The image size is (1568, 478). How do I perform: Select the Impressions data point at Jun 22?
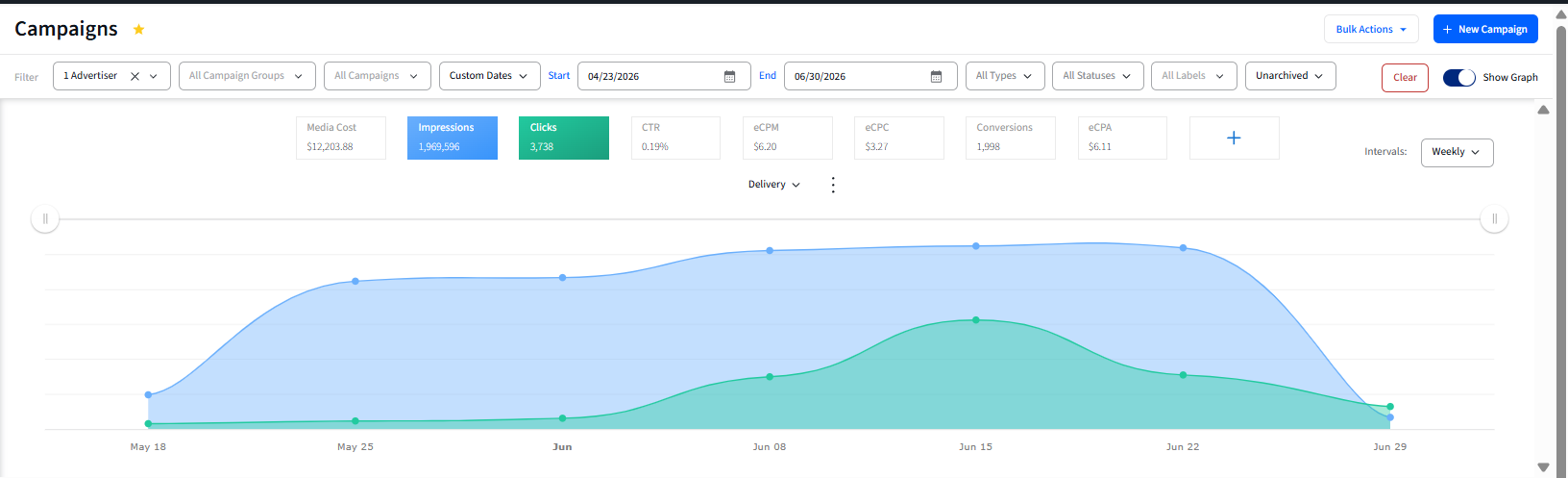click(1183, 248)
